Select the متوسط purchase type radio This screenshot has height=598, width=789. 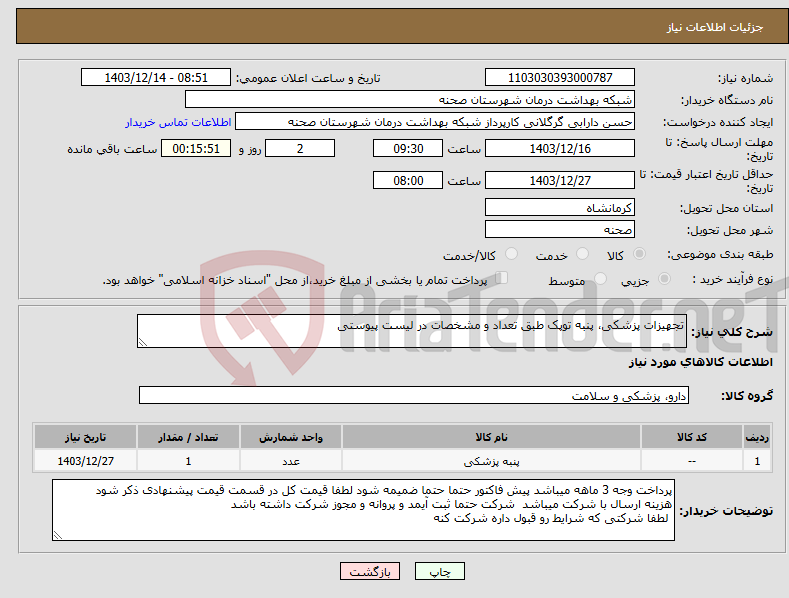point(600,279)
